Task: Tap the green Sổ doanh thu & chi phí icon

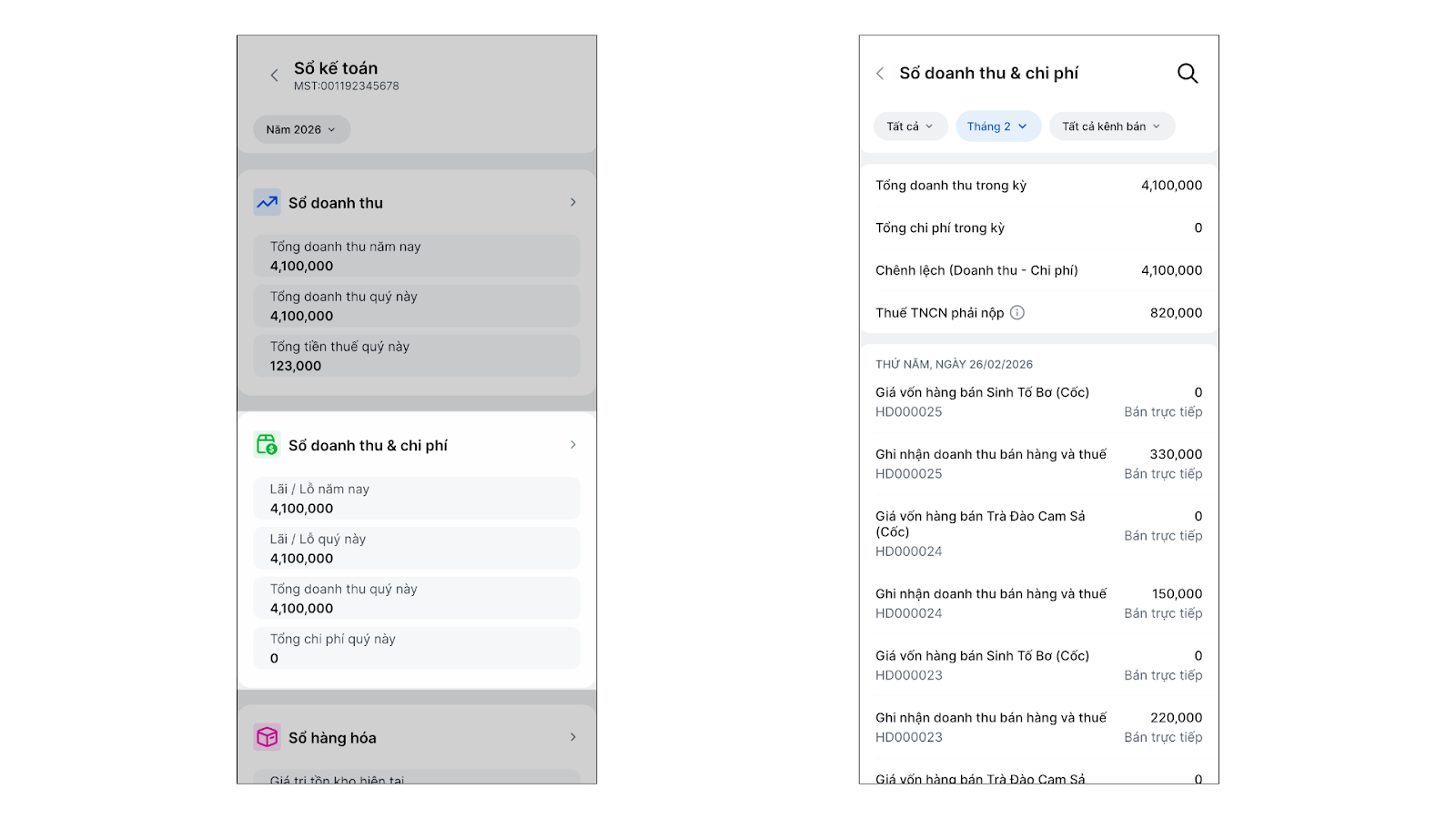Action: [267, 444]
